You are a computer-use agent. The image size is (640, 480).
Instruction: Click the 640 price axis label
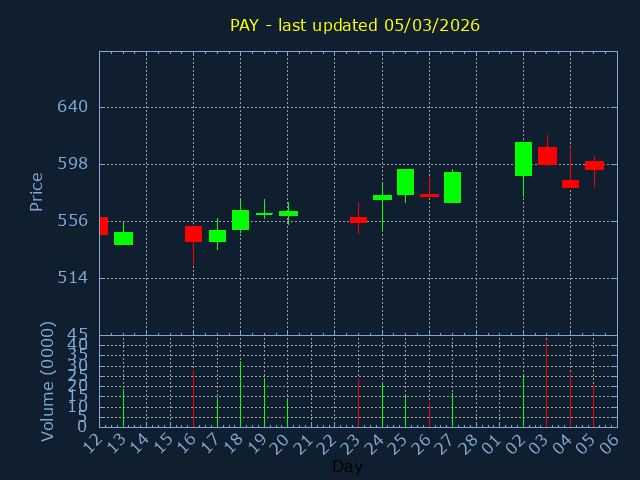coord(71,107)
